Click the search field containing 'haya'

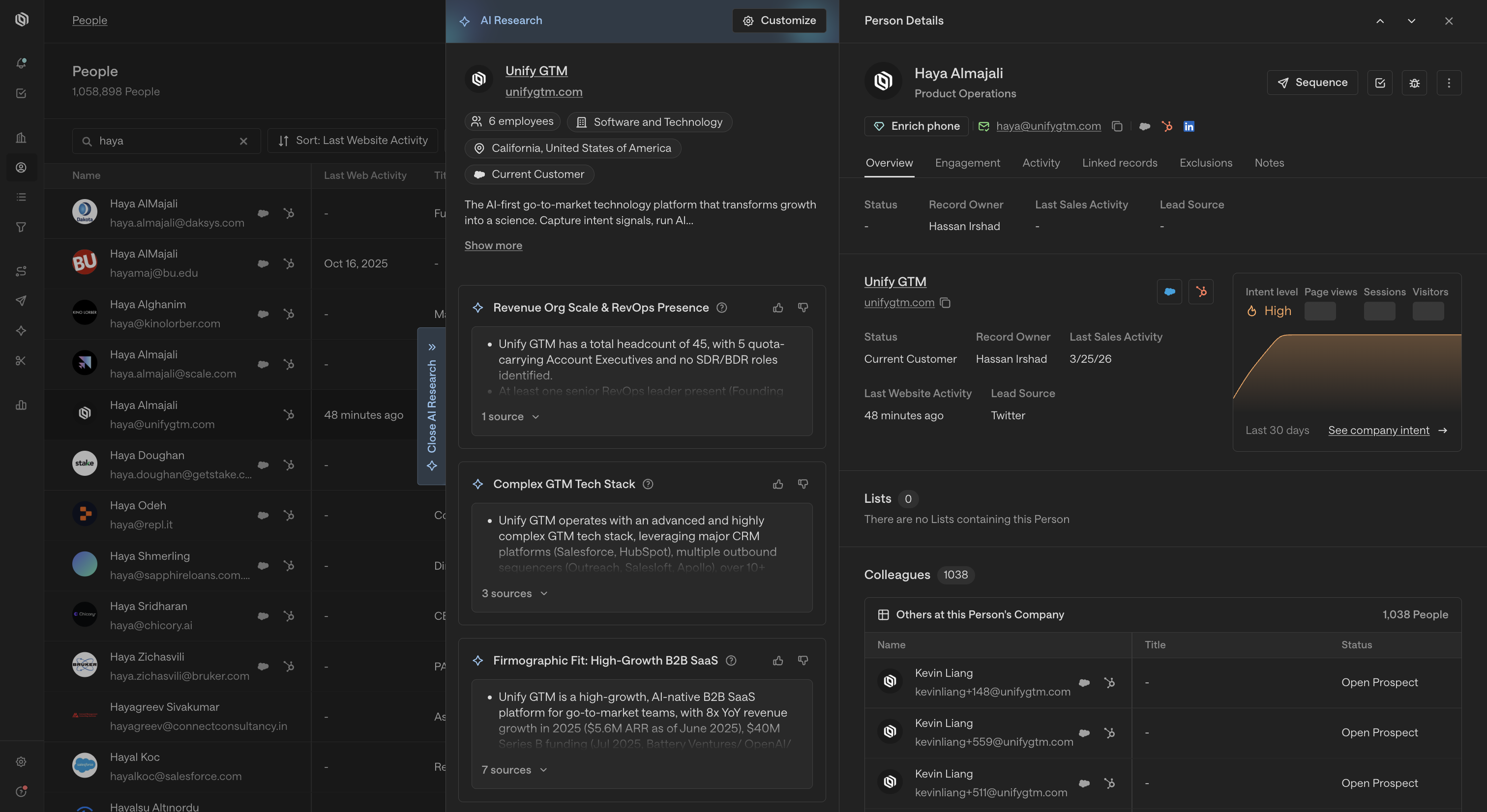(166, 141)
